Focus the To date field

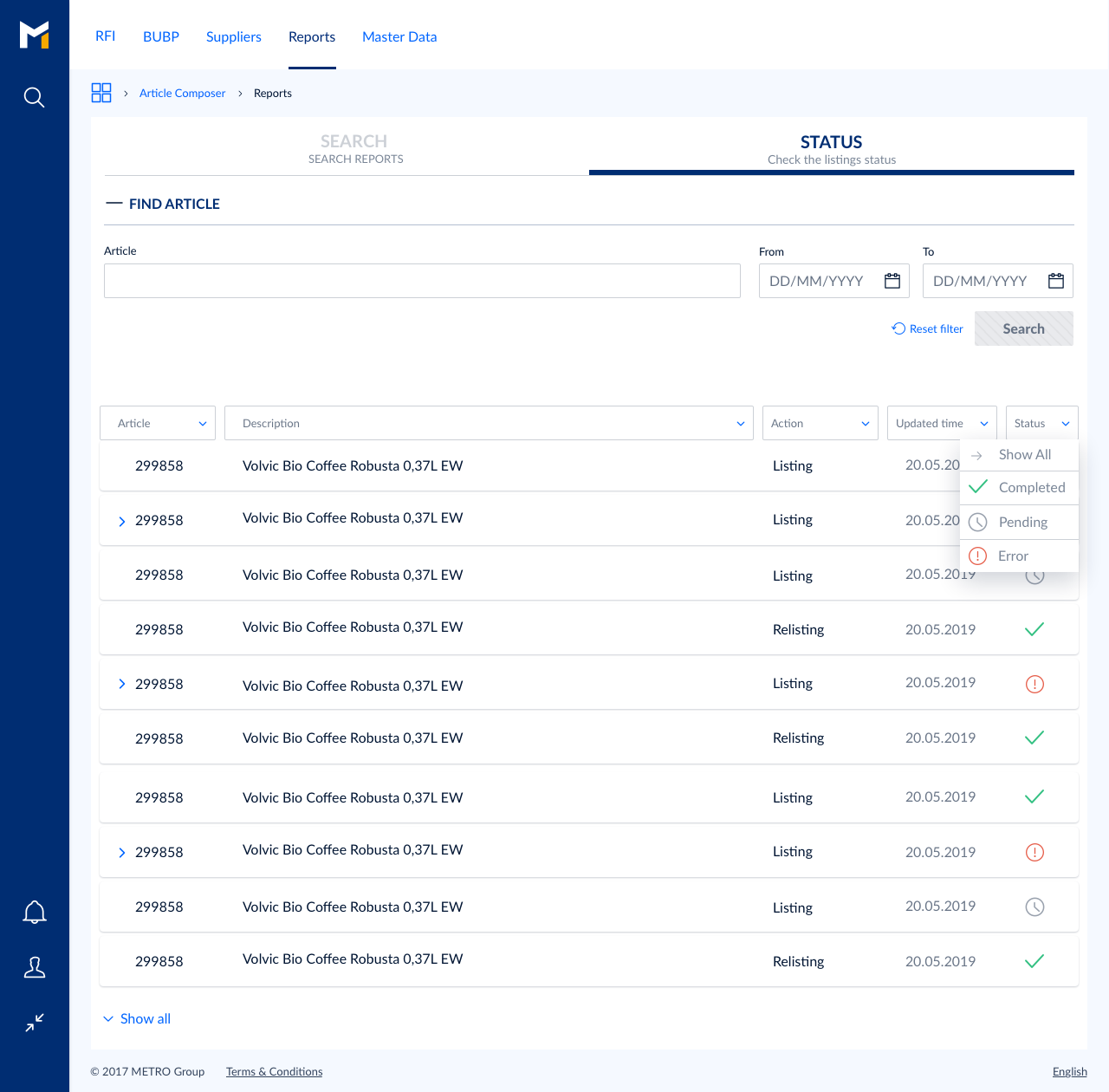[998, 281]
